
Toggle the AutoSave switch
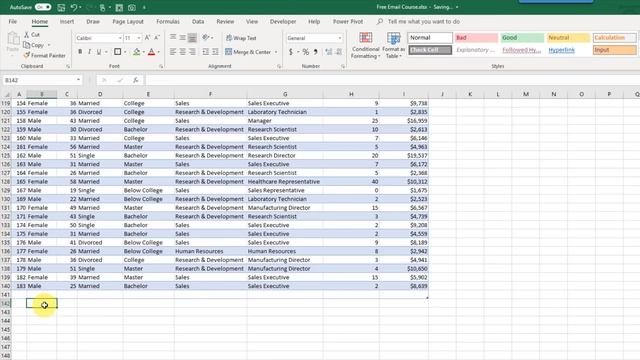[x=43, y=7]
